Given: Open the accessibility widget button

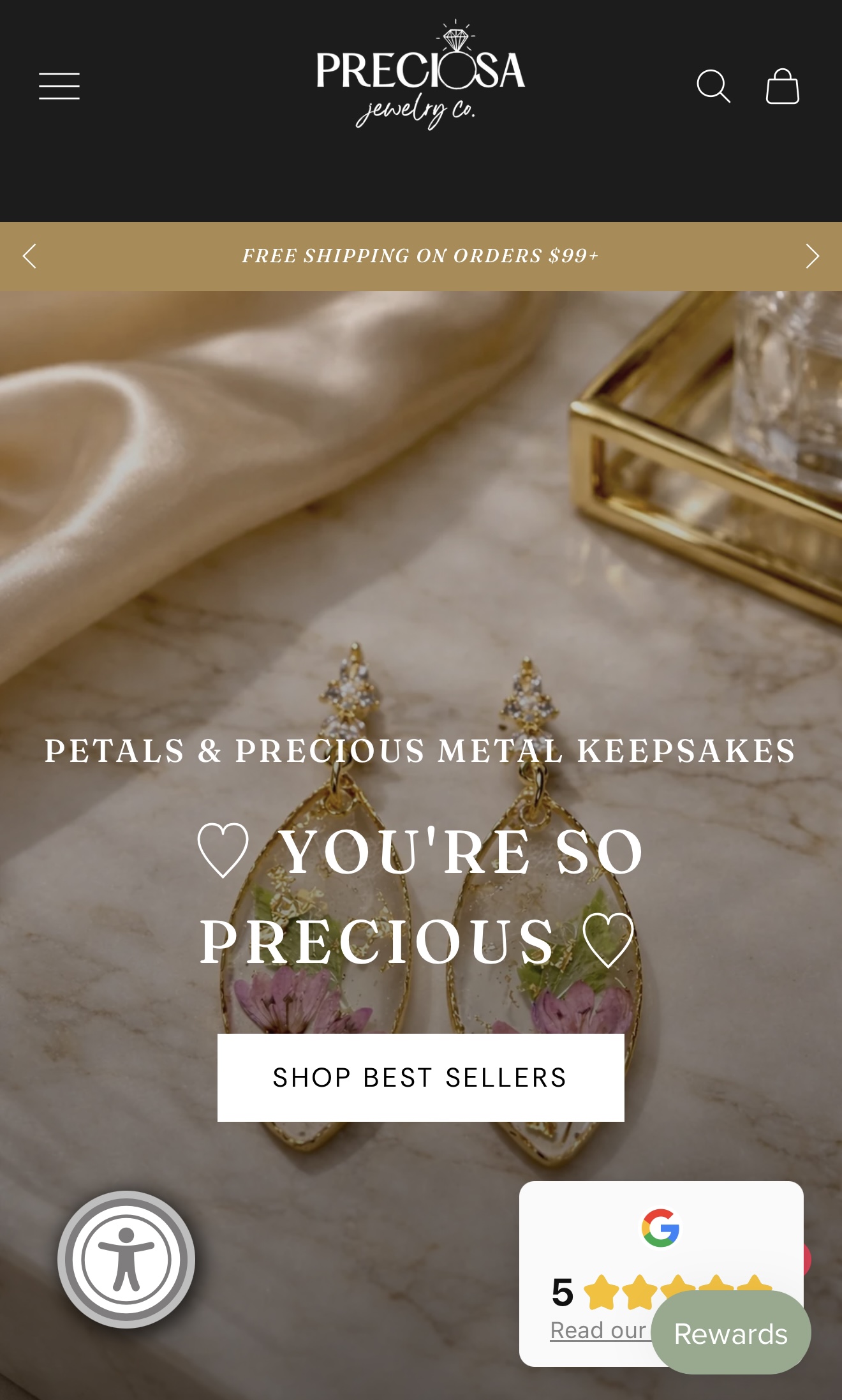Looking at the screenshot, I should tap(126, 1260).
